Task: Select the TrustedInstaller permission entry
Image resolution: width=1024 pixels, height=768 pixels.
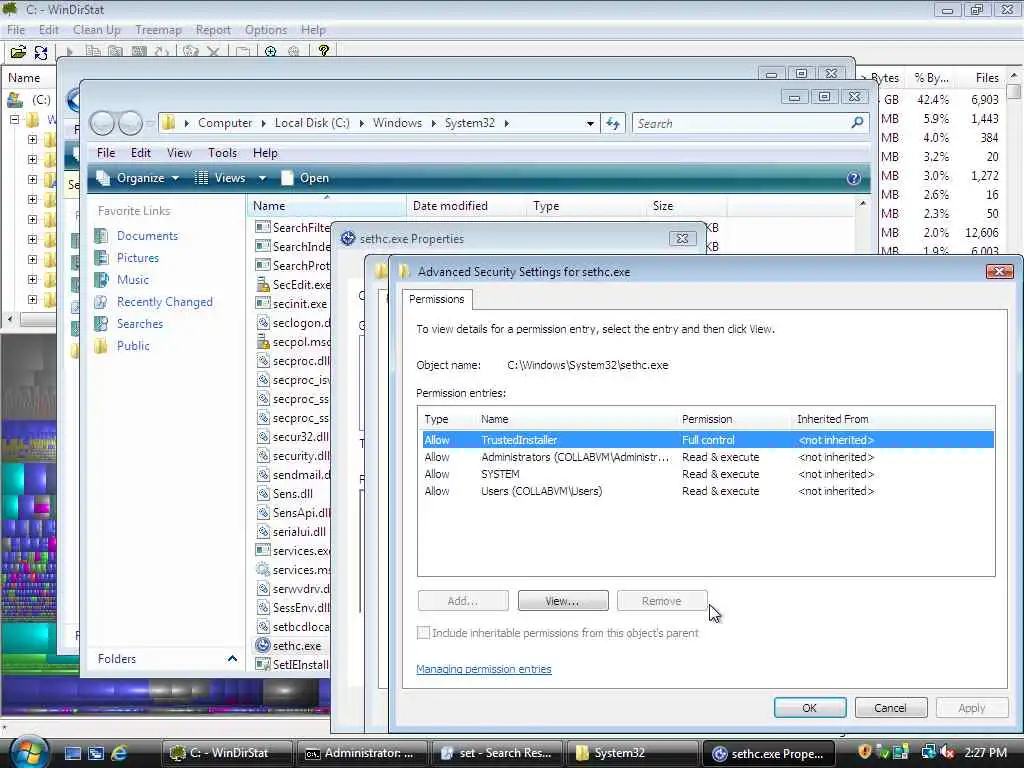Action: (708, 440)
